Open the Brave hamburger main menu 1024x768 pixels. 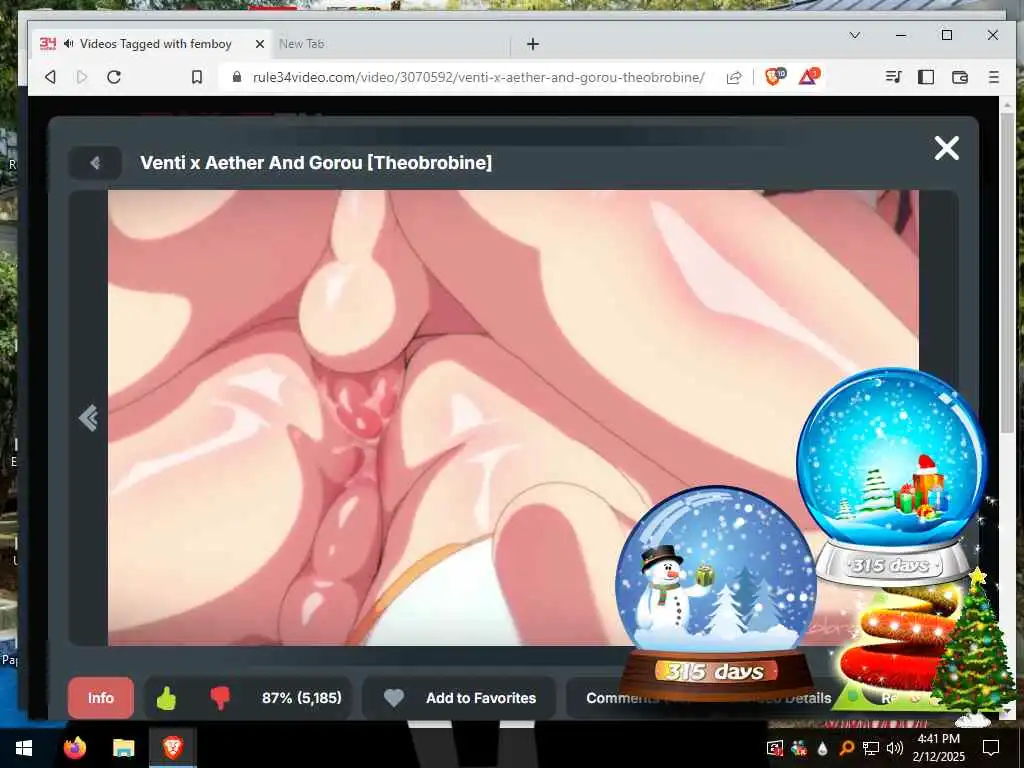[x=993, y=77]
